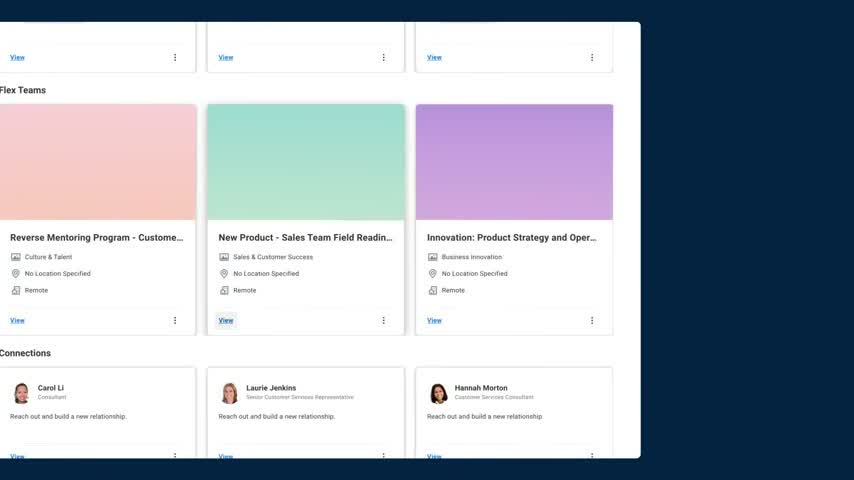Image resolution: width=854 pixels, height=480 pixels.
Task: Click Sales & Customer Success label
Action: coord(273,257)
